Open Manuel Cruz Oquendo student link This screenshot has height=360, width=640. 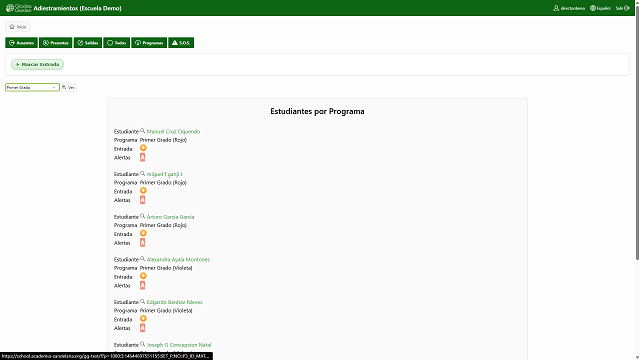click(x=173, y=131)
